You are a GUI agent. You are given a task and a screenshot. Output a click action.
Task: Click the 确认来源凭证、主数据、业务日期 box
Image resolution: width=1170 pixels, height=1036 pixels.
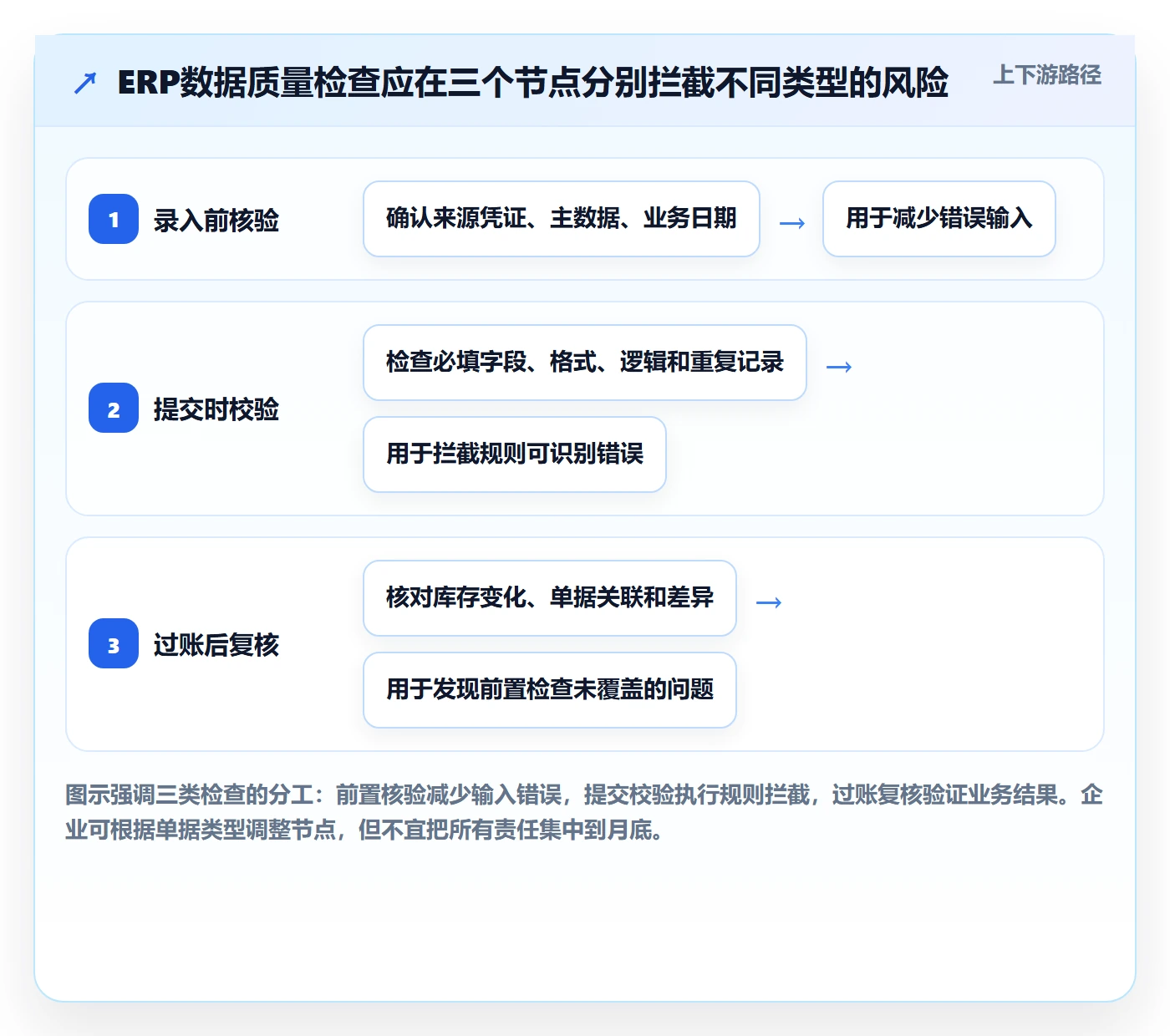point(562,219)
